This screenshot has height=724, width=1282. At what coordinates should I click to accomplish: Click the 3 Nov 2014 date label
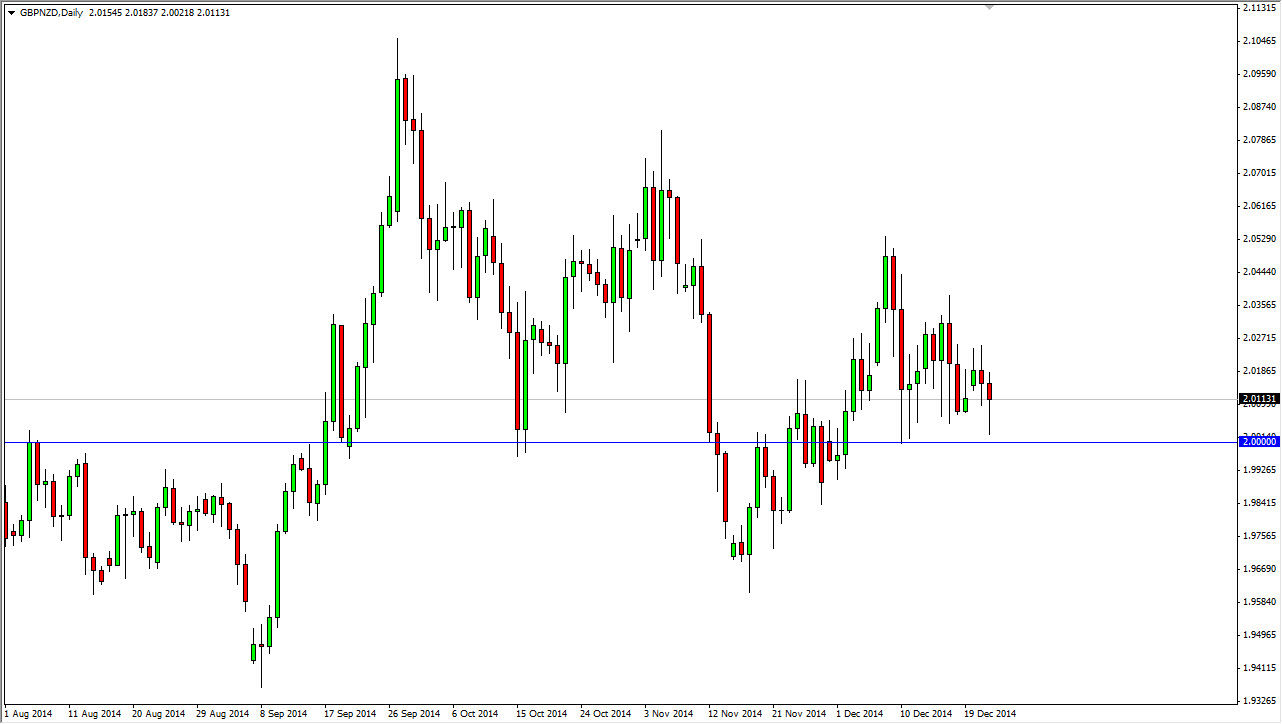click(667, 714)
